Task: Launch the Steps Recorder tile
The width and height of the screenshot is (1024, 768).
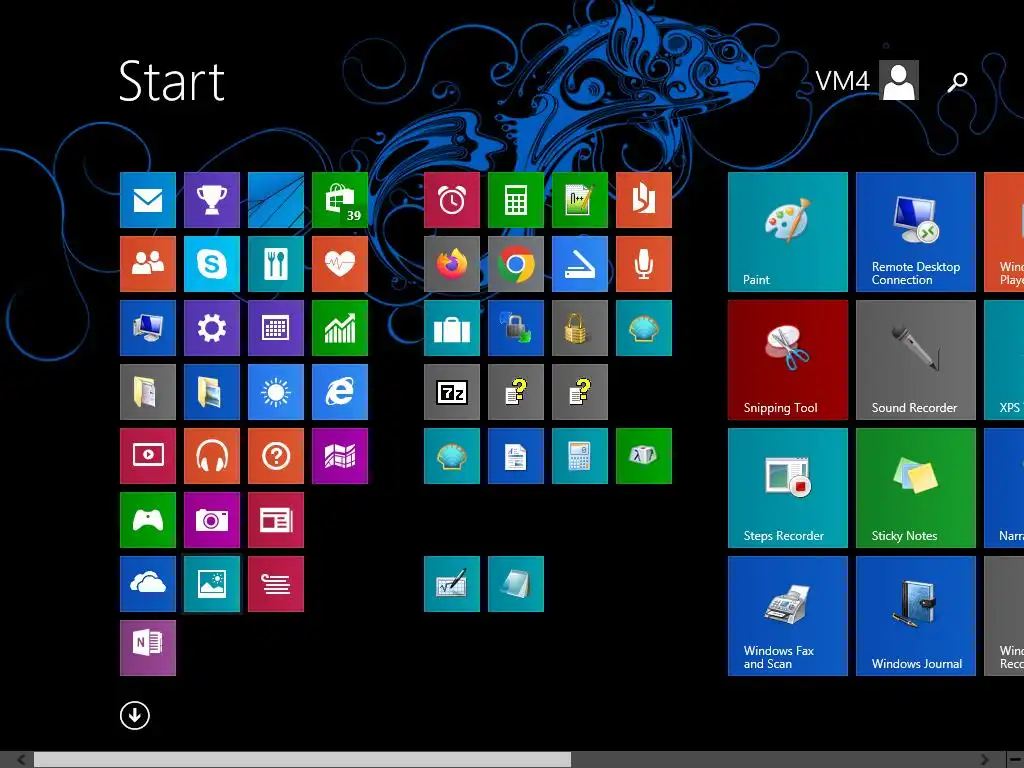Action: point(788,488)
